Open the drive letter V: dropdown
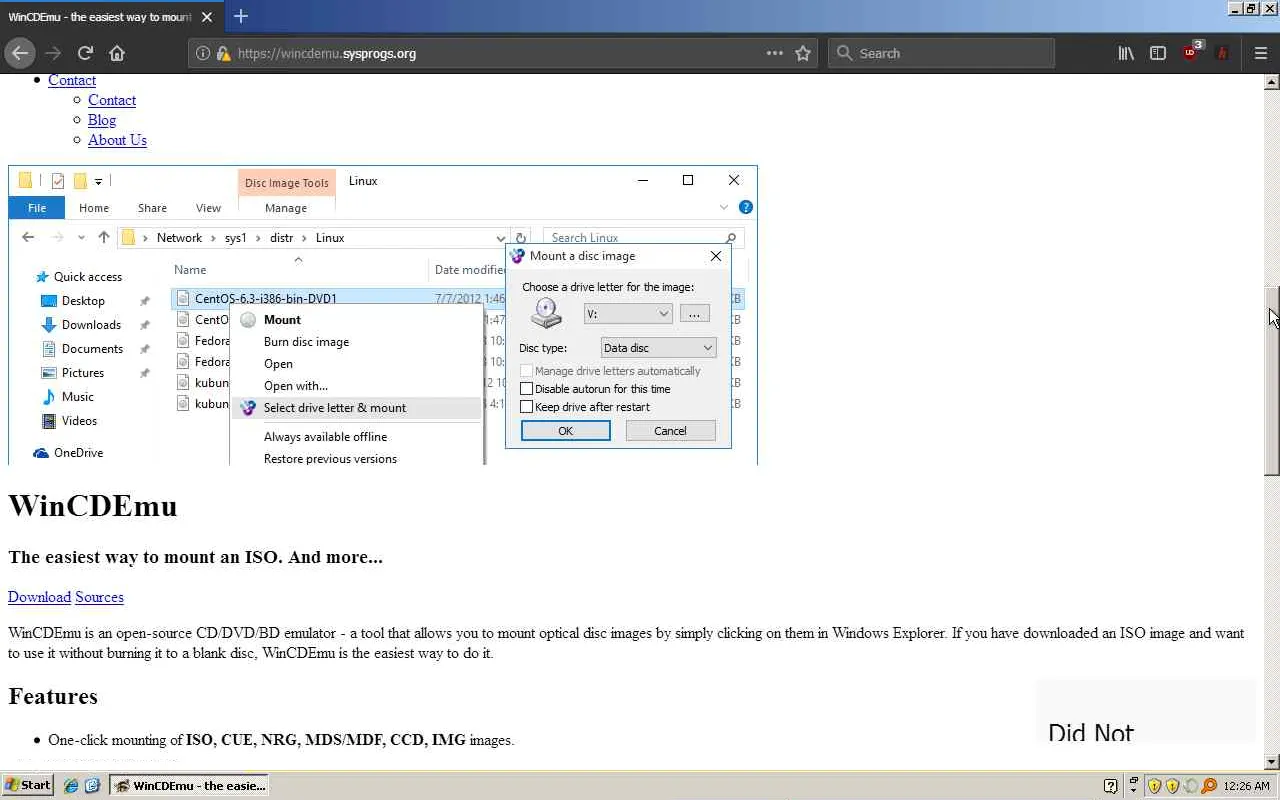1280x800 pixels. pos(628,314)
